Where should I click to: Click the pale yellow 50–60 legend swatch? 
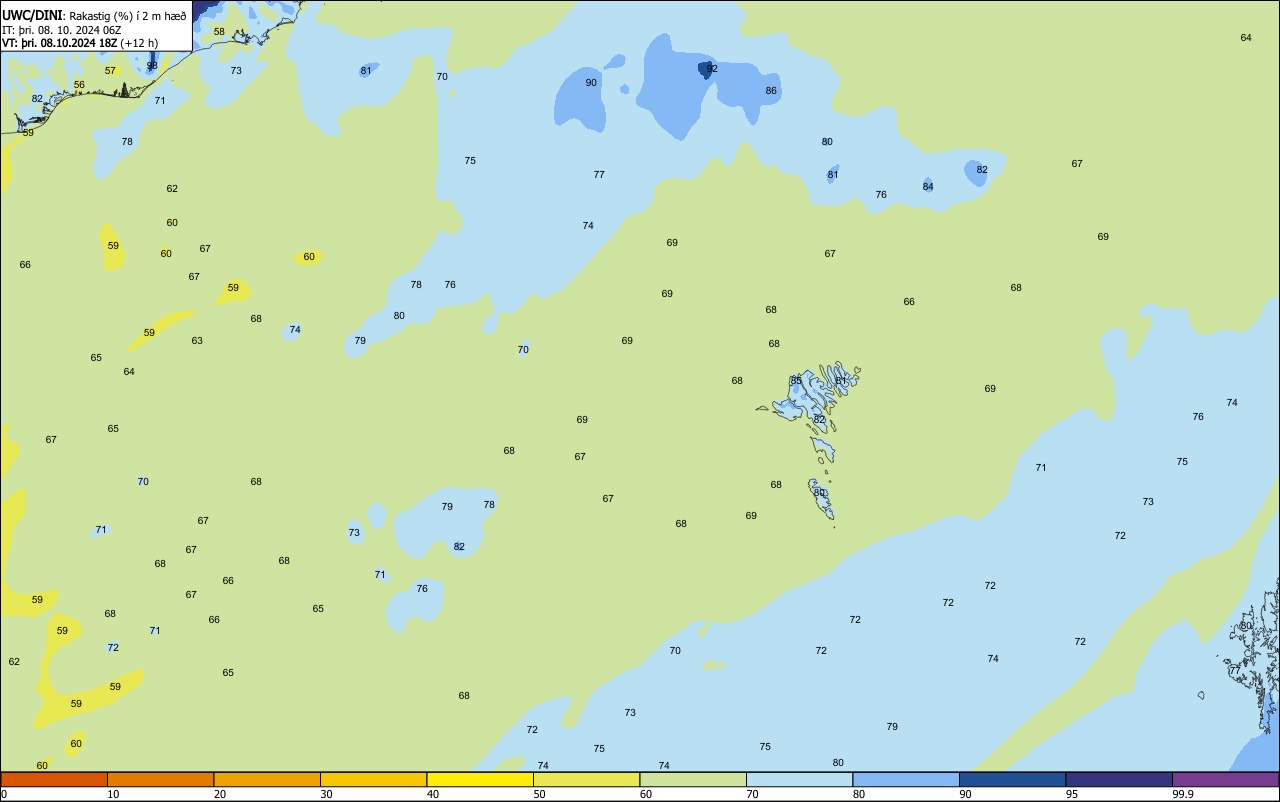coord(586,779)
